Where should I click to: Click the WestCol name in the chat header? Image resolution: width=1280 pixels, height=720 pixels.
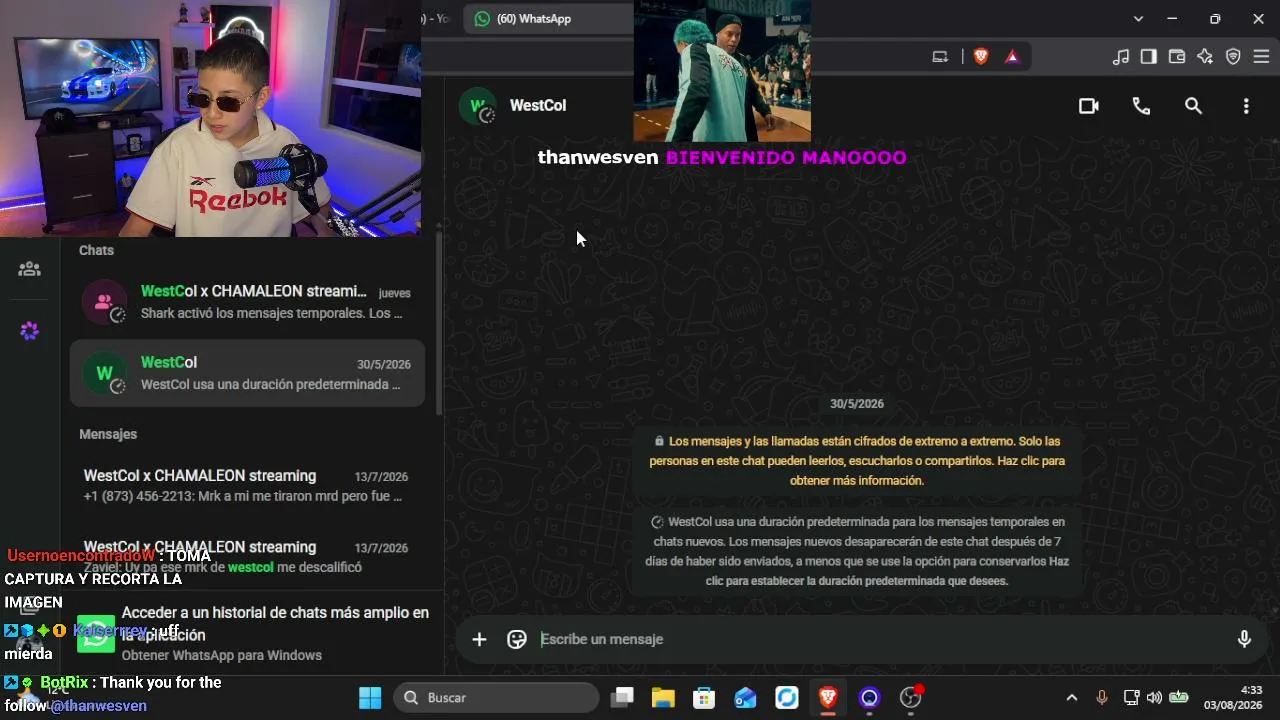pyautogui.click(x=538, y=106)
